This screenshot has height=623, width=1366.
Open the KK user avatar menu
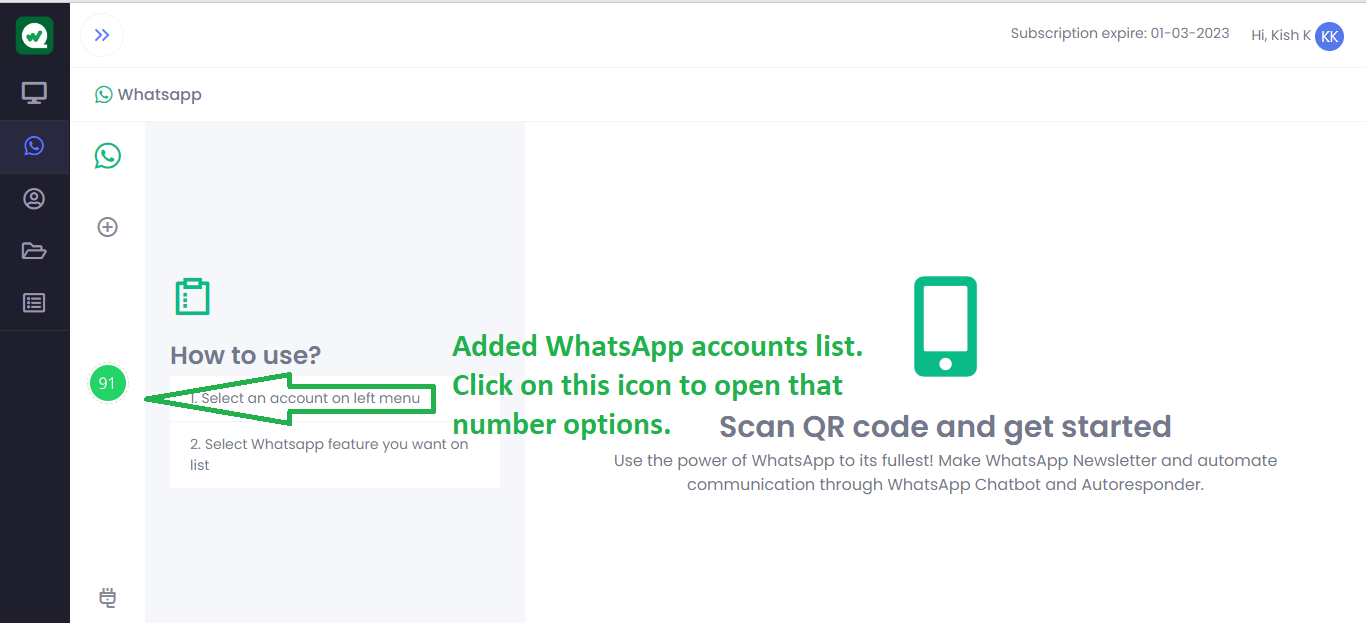coord(1329,36)
